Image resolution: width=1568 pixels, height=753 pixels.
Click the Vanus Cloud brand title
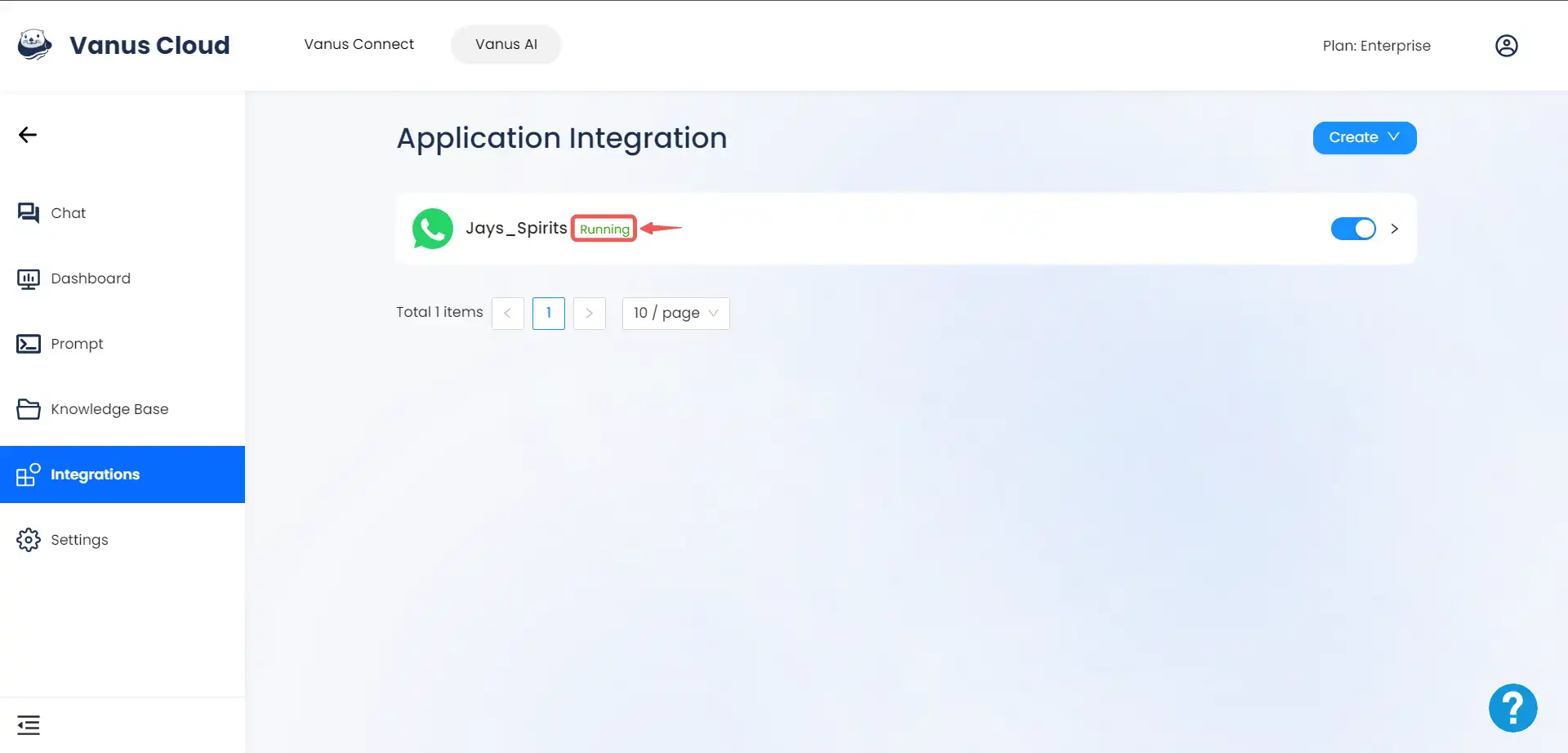tap(149, 45)
